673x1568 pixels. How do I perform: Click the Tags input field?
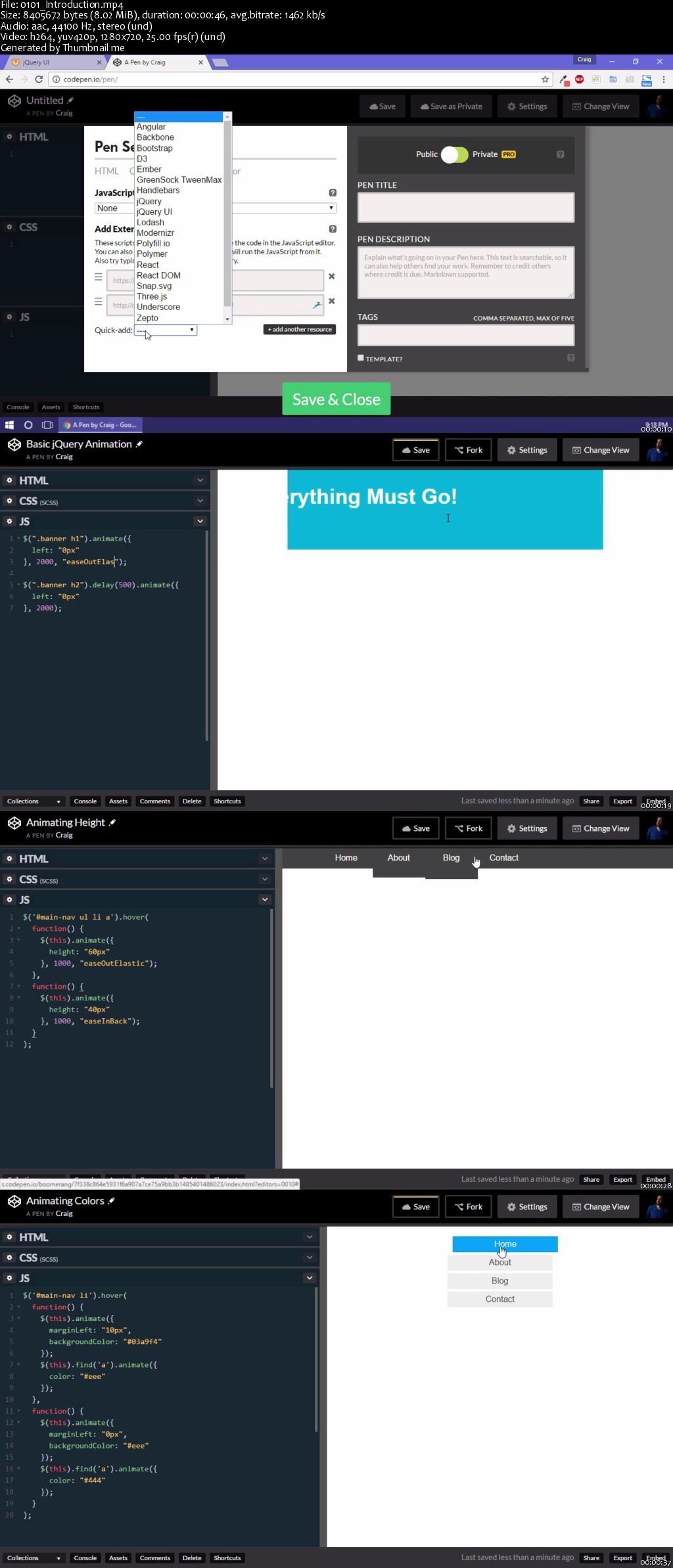[466, 335]
